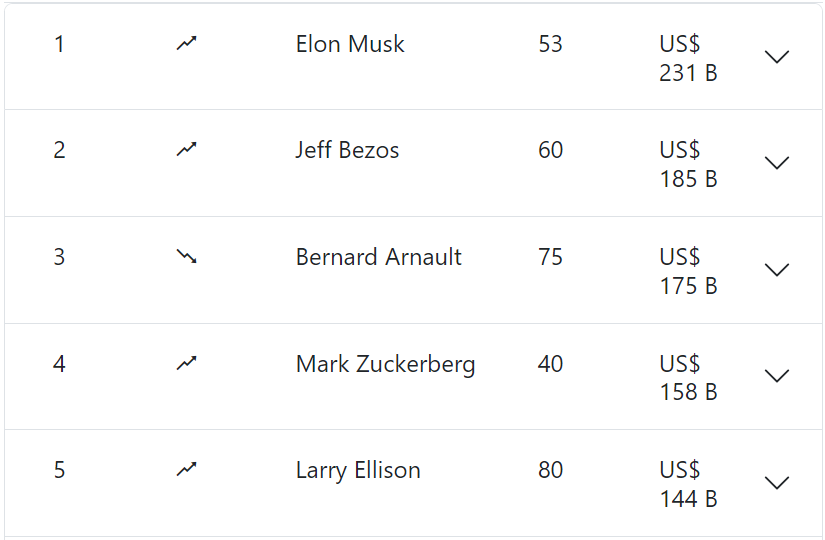
Task: Open the Bernard Arnault row chevron
Action: pyautogui.click(x=777, y=270)
